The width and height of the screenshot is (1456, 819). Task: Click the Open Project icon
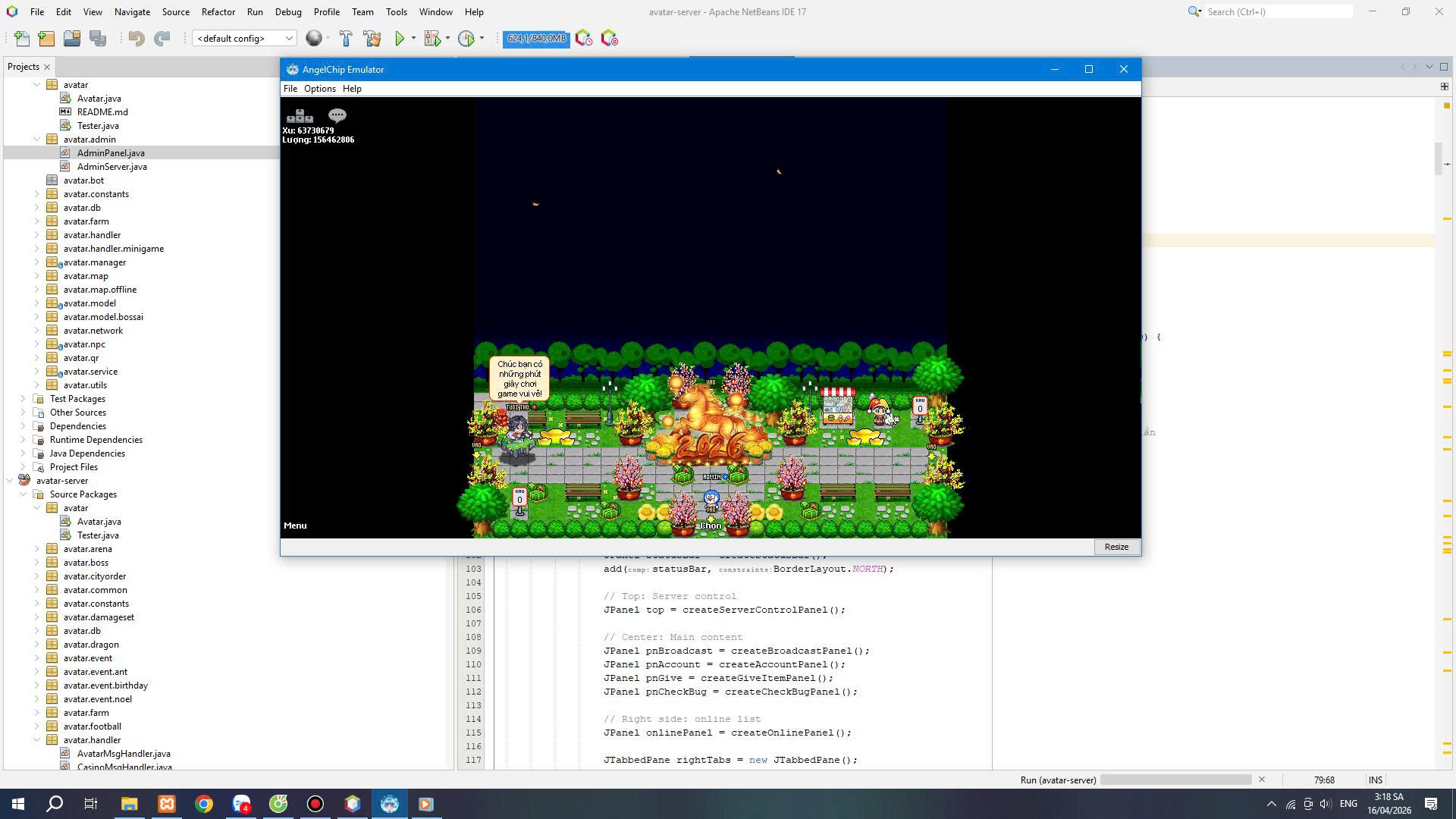coord(72,39)
